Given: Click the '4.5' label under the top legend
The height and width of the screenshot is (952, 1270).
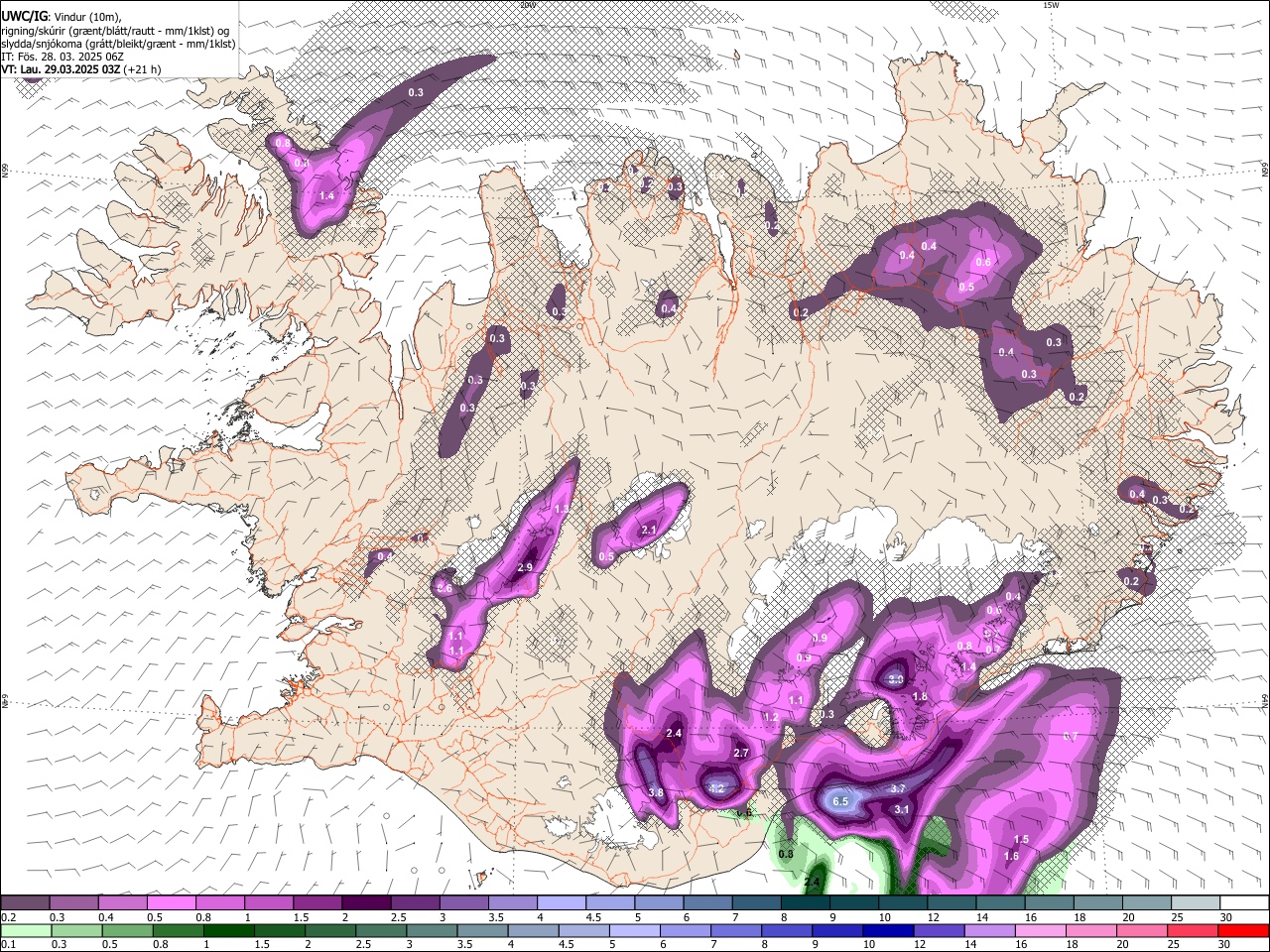Looking at the screenshot, I should (x=593, y=917).
